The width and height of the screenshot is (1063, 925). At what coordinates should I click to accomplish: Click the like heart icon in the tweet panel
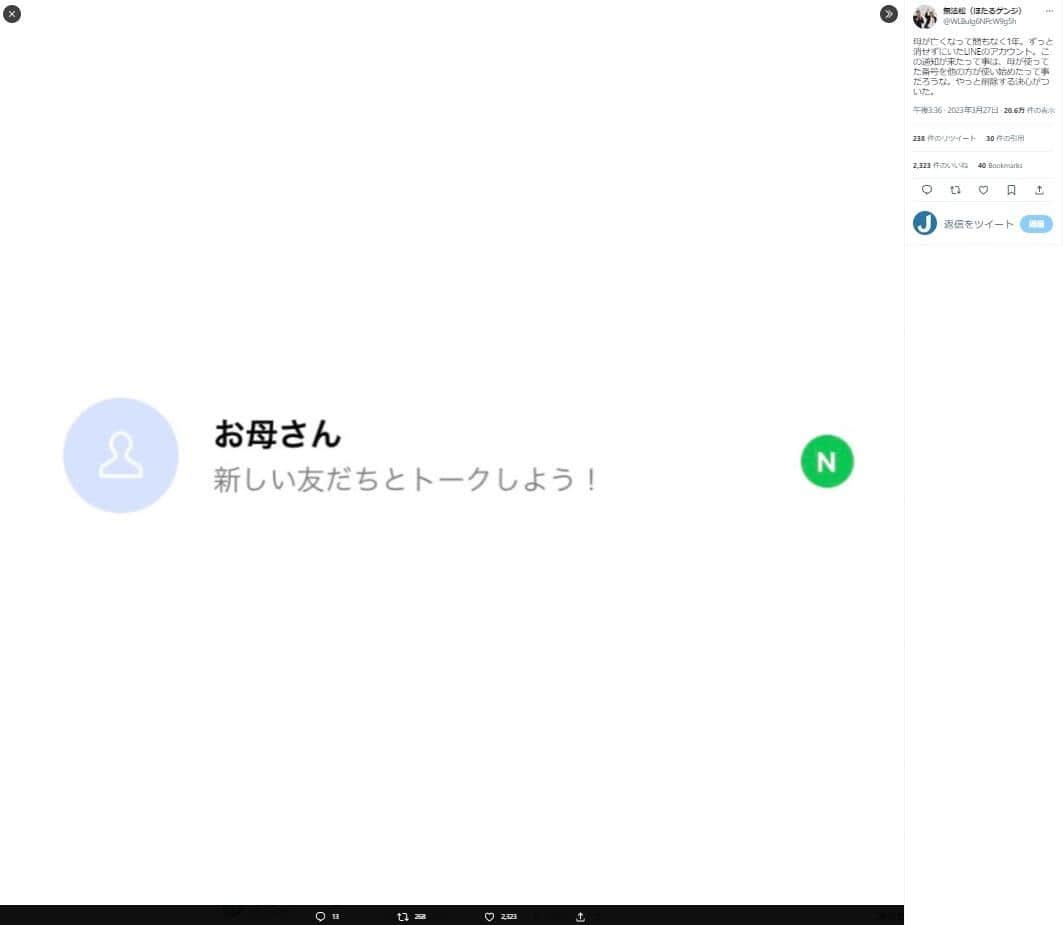pos(983,190)
